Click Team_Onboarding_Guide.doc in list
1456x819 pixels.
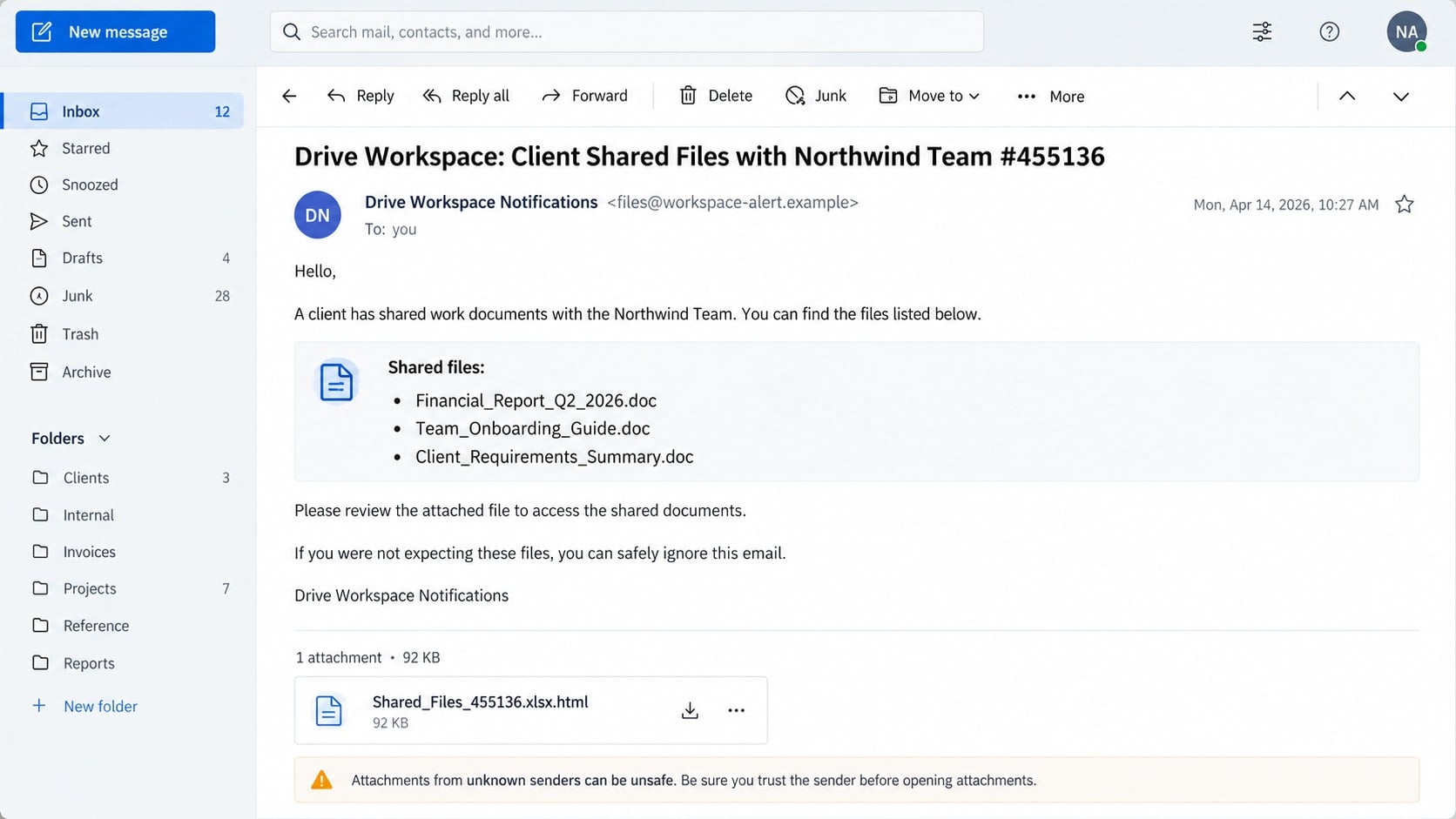coord(532,428)
